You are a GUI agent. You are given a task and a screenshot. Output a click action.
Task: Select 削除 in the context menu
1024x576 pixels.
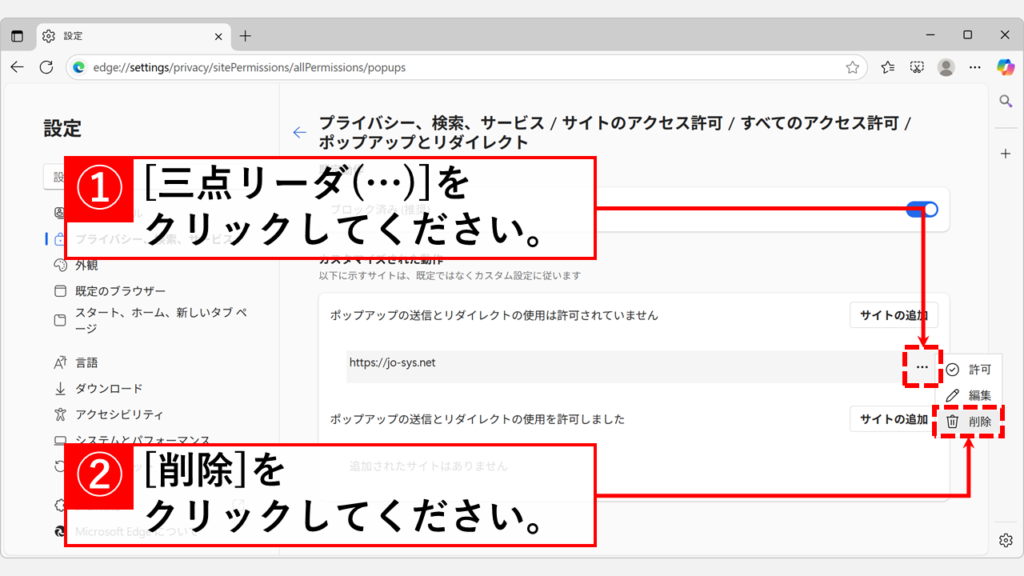pos(970,422)
